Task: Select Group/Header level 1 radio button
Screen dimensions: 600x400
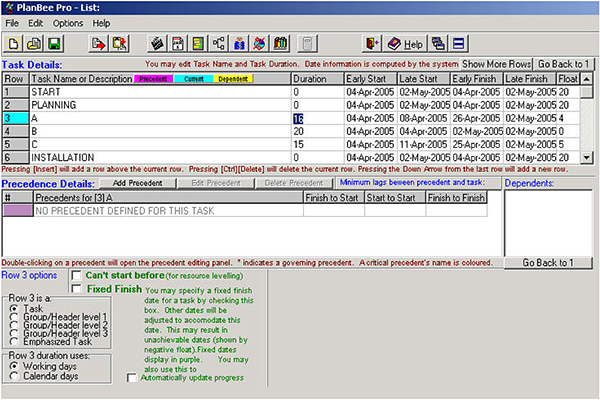Action: (14, 317)
